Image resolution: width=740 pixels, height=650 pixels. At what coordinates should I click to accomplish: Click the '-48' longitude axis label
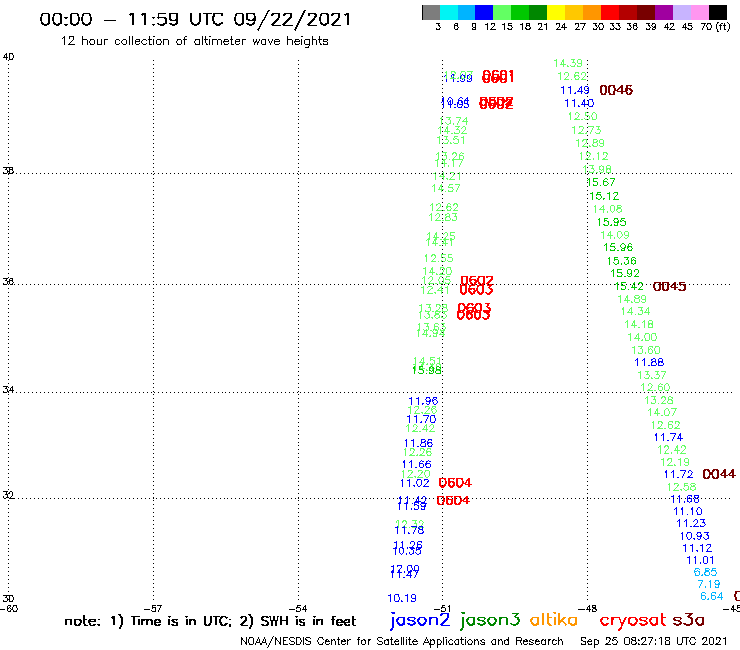(x=588, y=609)
